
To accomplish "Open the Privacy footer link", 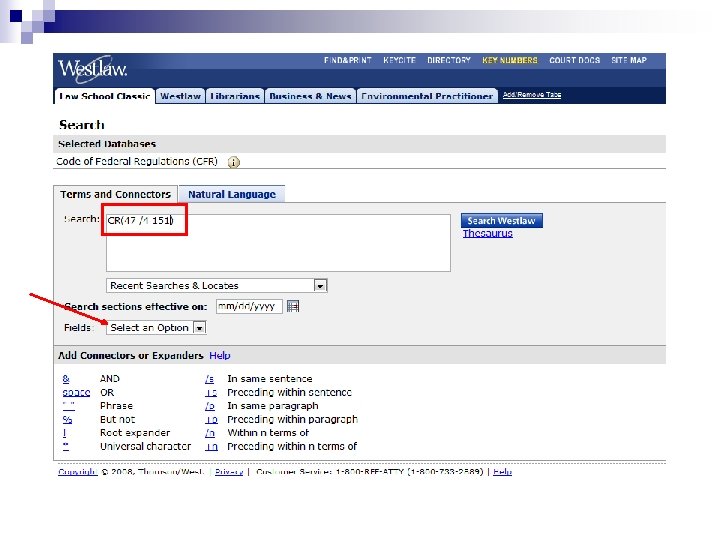I will (229, 472).
